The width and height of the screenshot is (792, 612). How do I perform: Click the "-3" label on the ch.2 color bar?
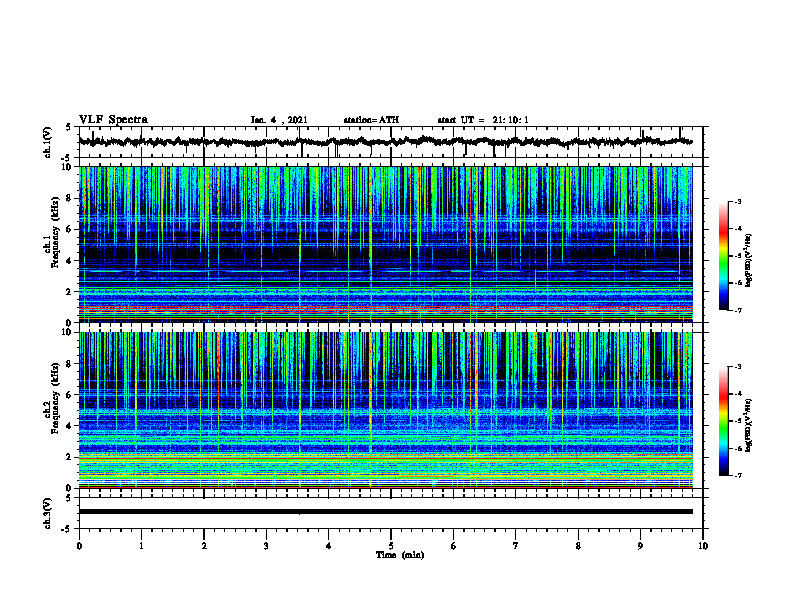(x=738, y=367)
